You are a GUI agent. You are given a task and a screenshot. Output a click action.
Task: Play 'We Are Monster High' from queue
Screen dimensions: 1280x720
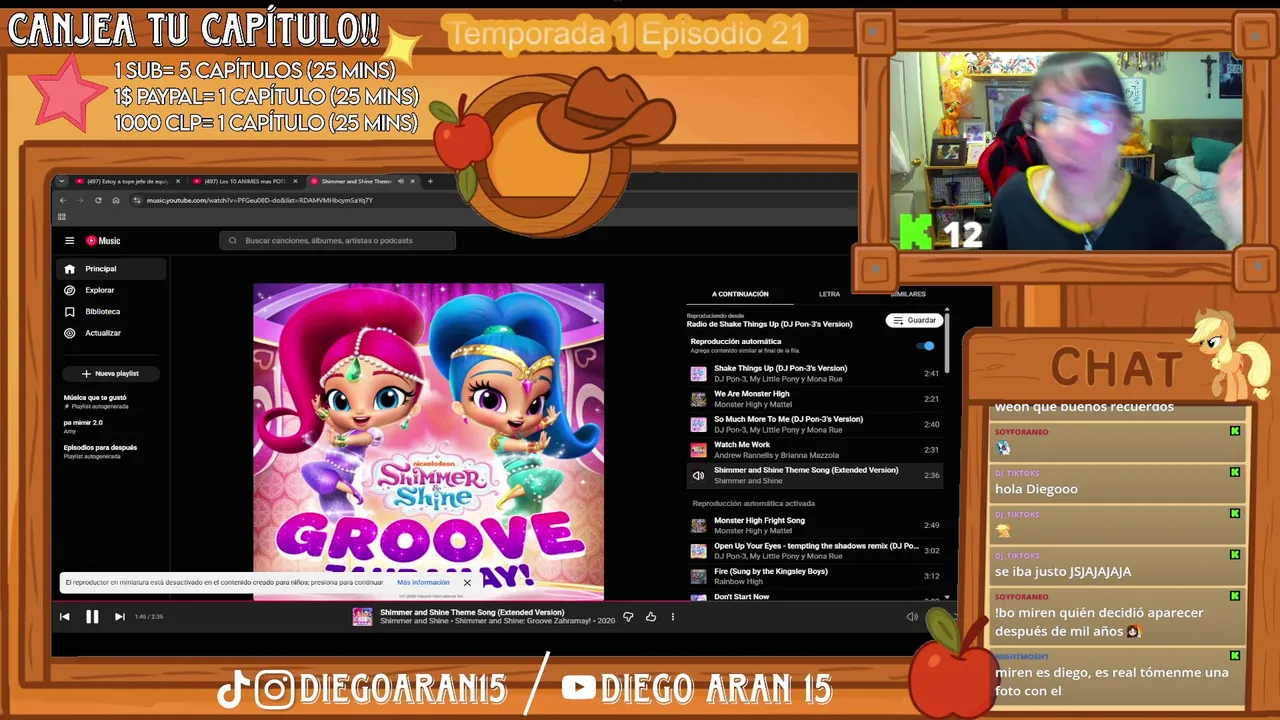point(815,399)
